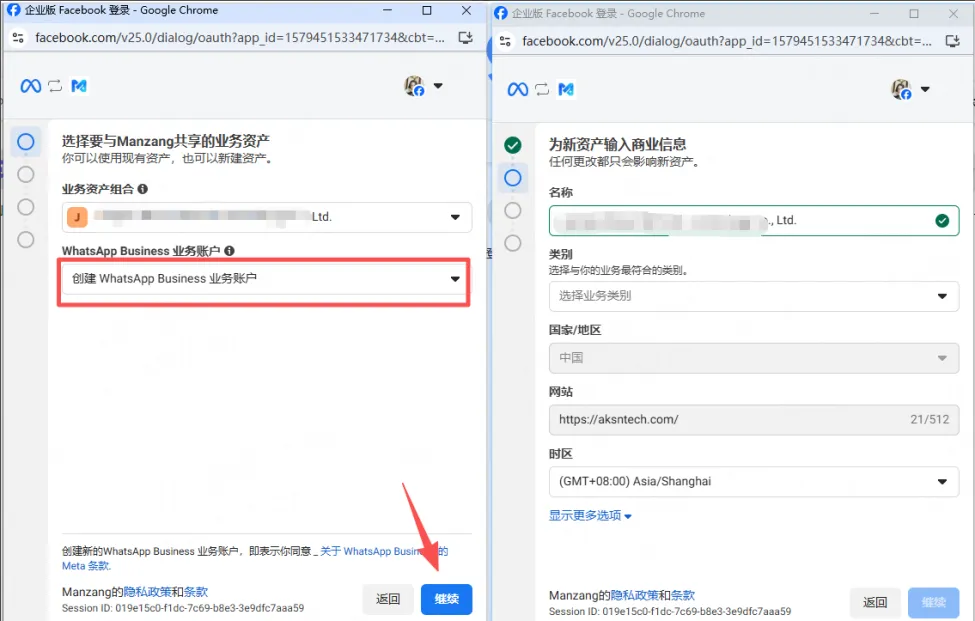Select current second step circle in right window

point(512,178)
